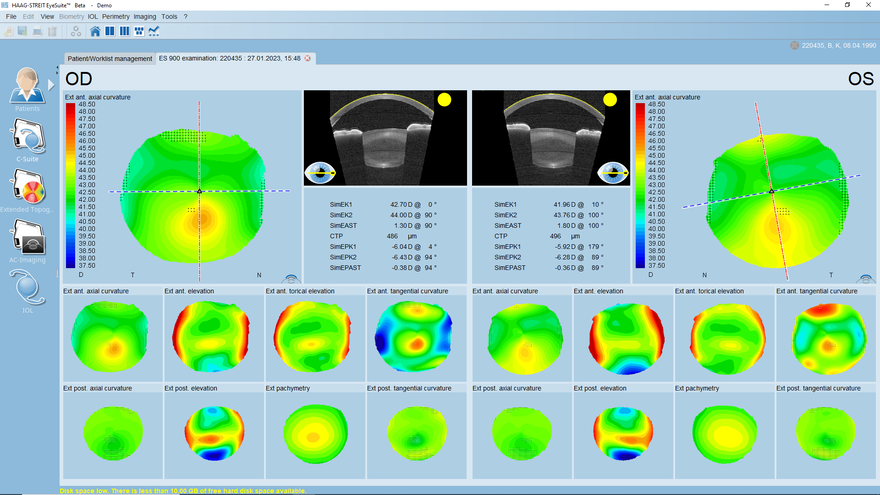Open the Imaging menu
880x495 pixels.
[145, 17]
